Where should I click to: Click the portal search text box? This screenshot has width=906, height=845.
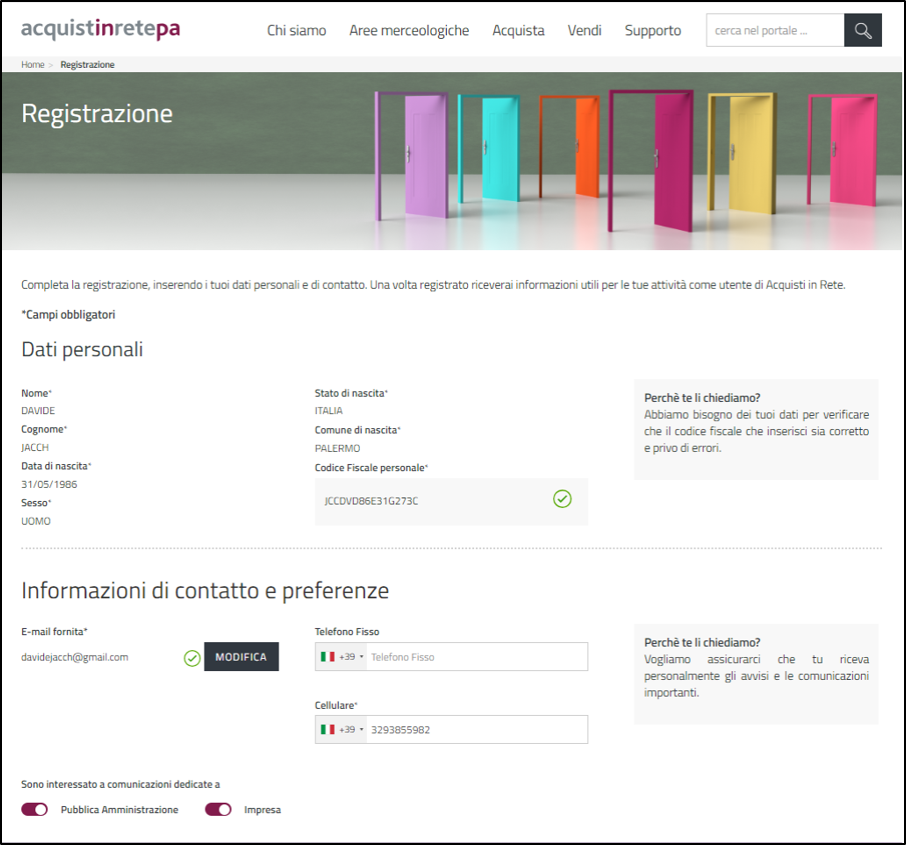774,30
